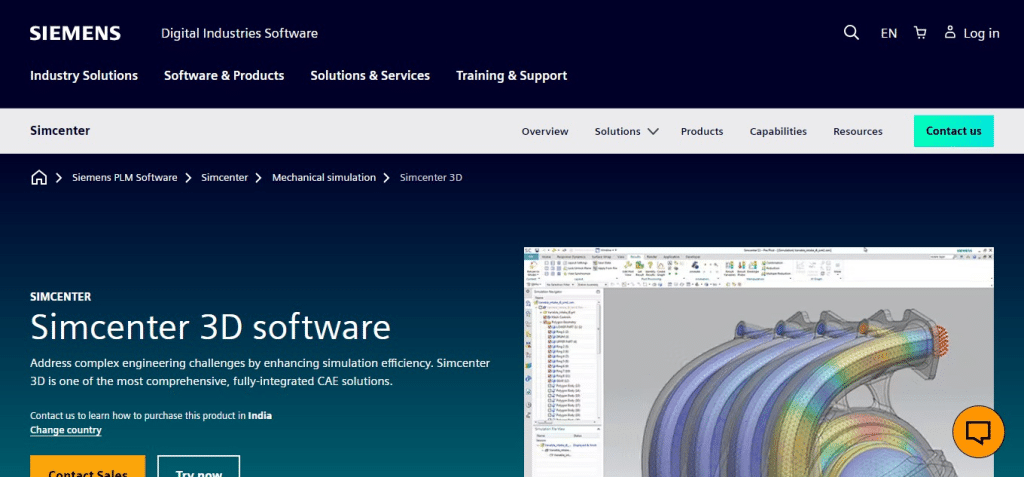This screenshot has height=477, width=1024.
Task: Click the Log in link
Action: (981, 33)
